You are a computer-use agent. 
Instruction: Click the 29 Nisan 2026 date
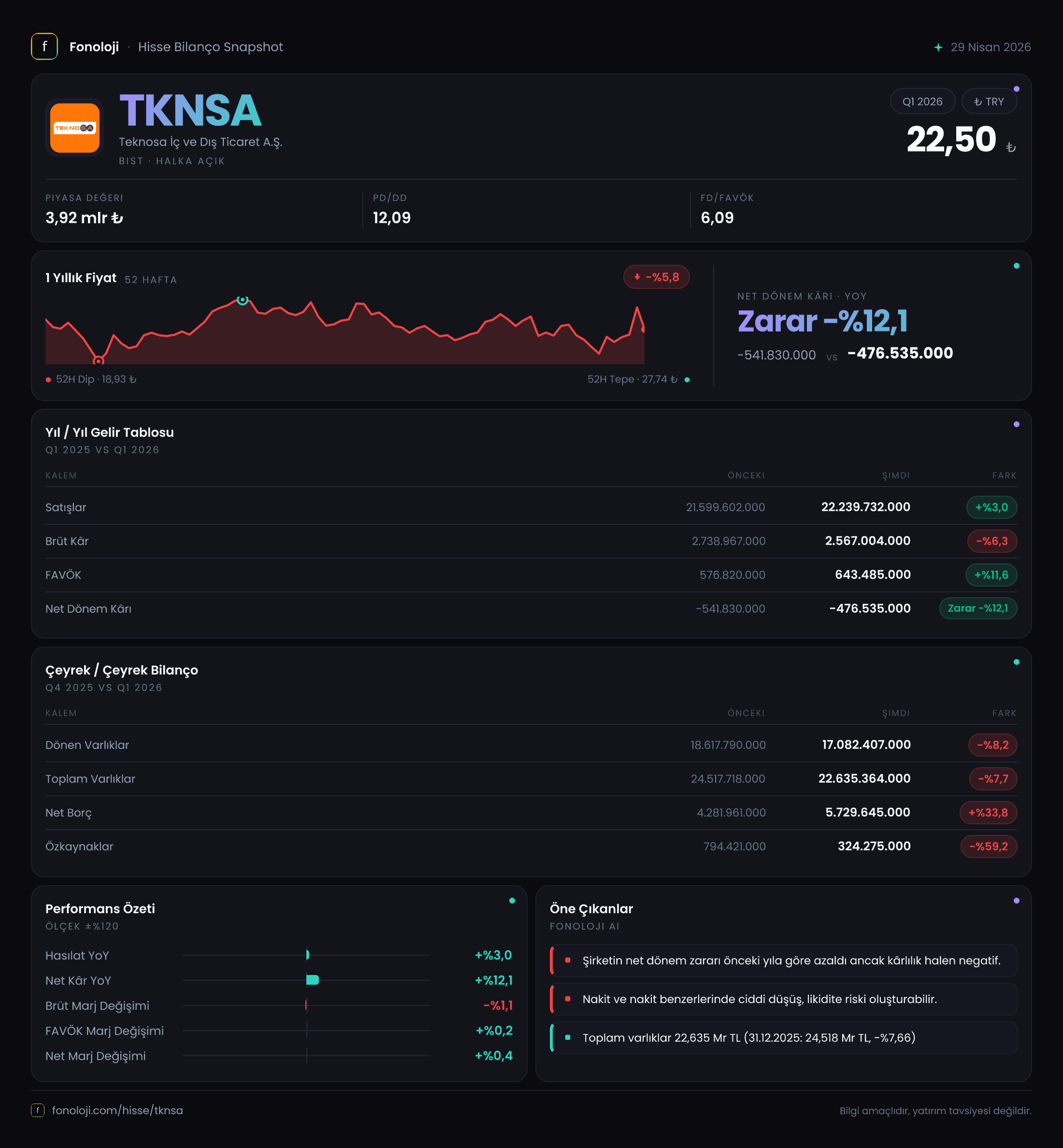pos(991,47)
